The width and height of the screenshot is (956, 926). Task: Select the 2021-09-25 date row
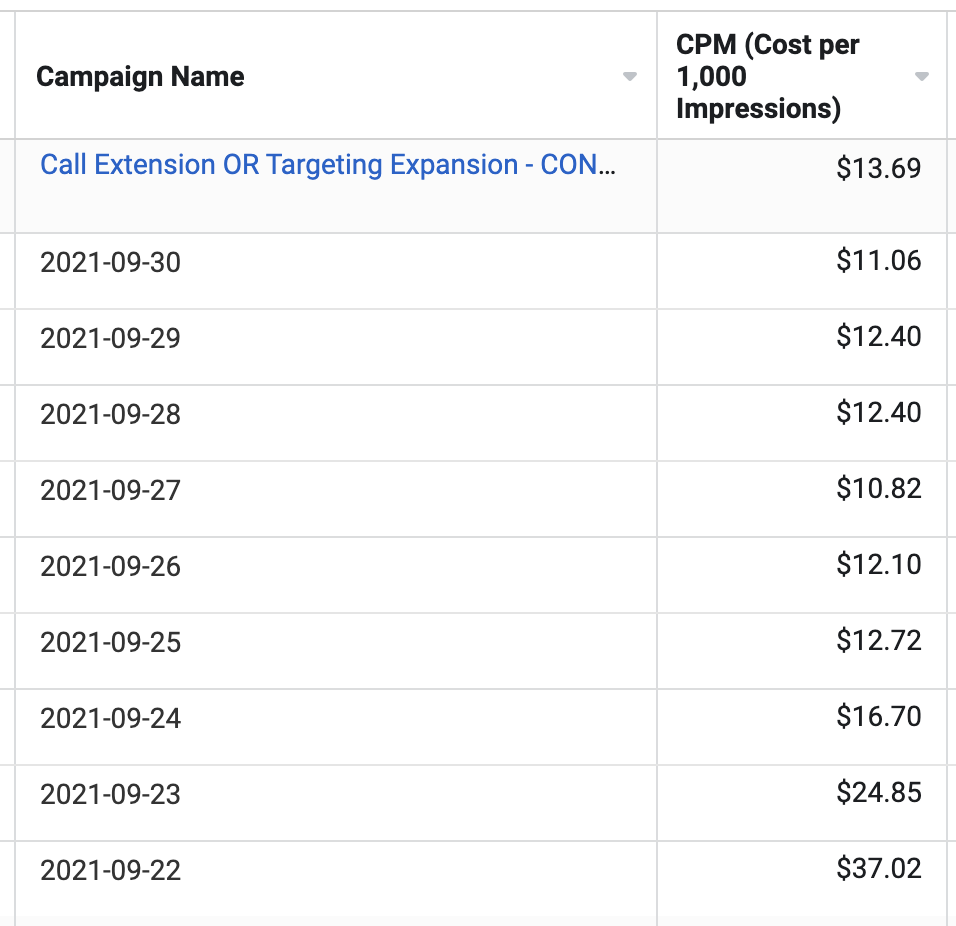tap(110, 643)
